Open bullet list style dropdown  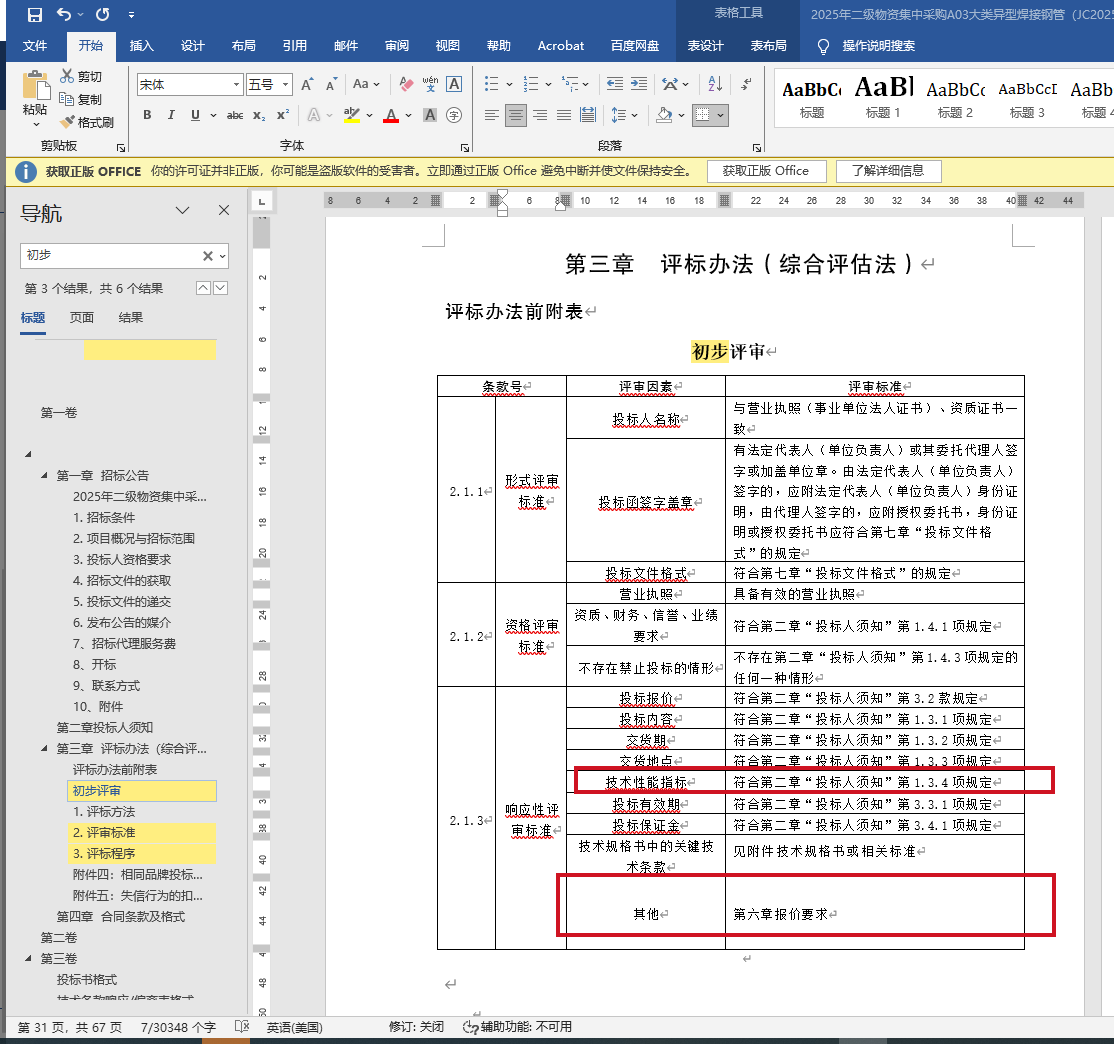click(x=509, y=85)
